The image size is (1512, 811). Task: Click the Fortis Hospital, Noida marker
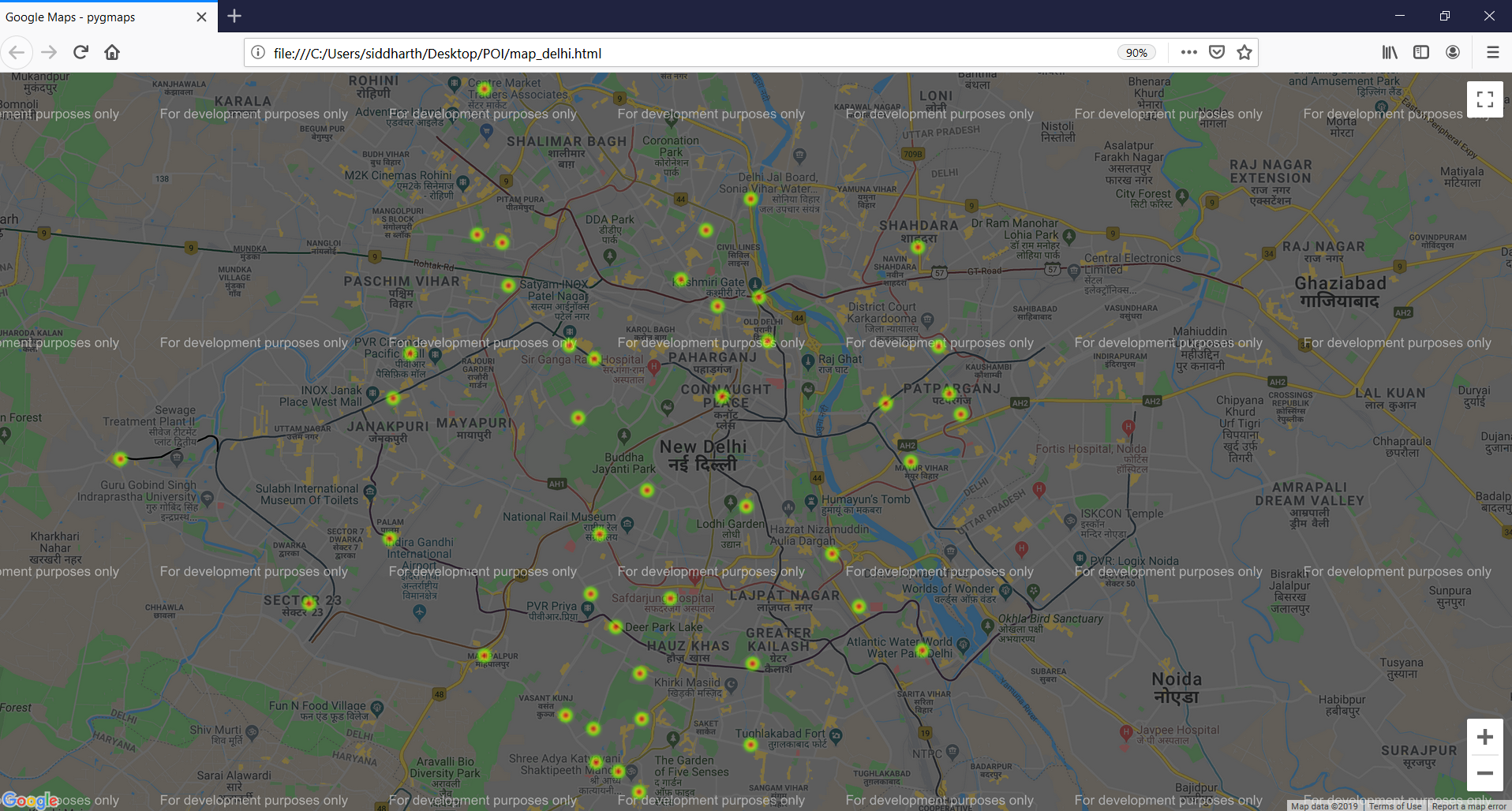(1128, 427)
